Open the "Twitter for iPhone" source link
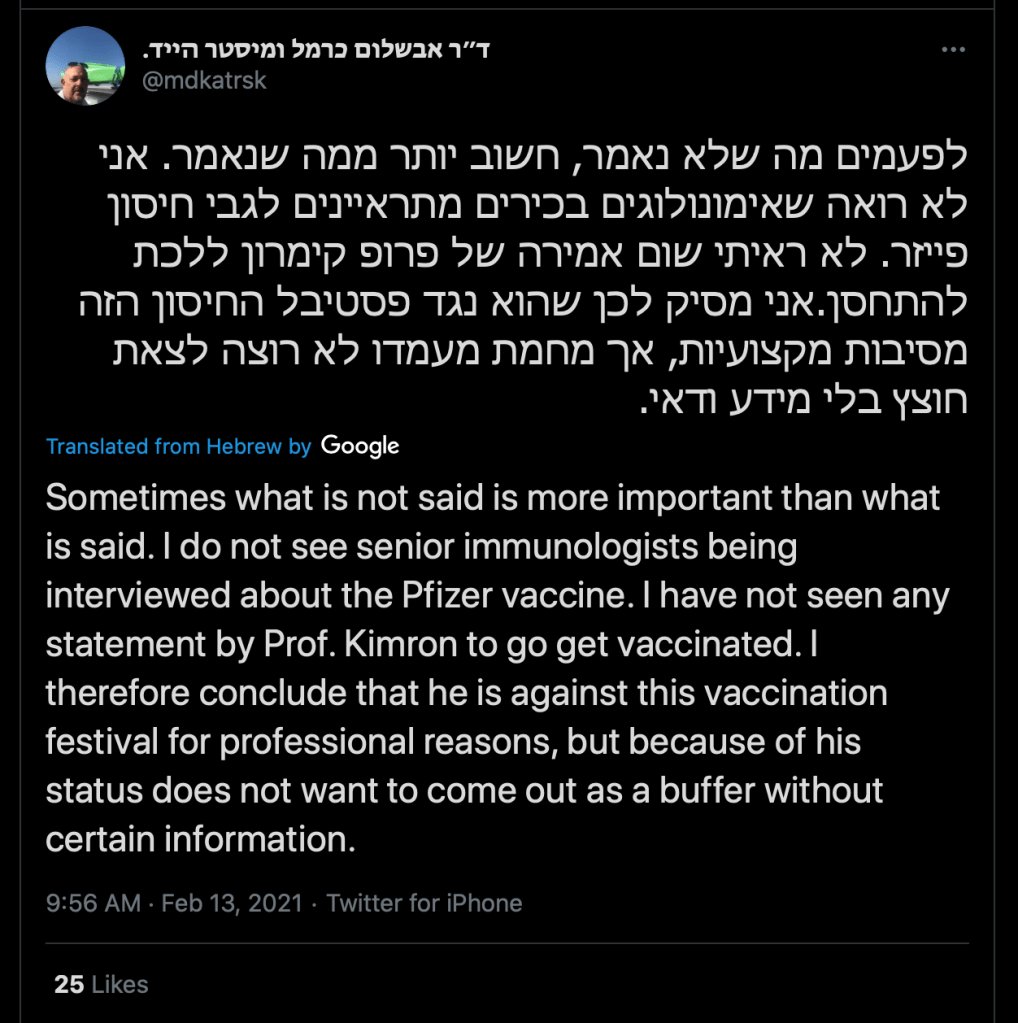The width and height of the screenshot is (1018, 1023). pos(424,903)
